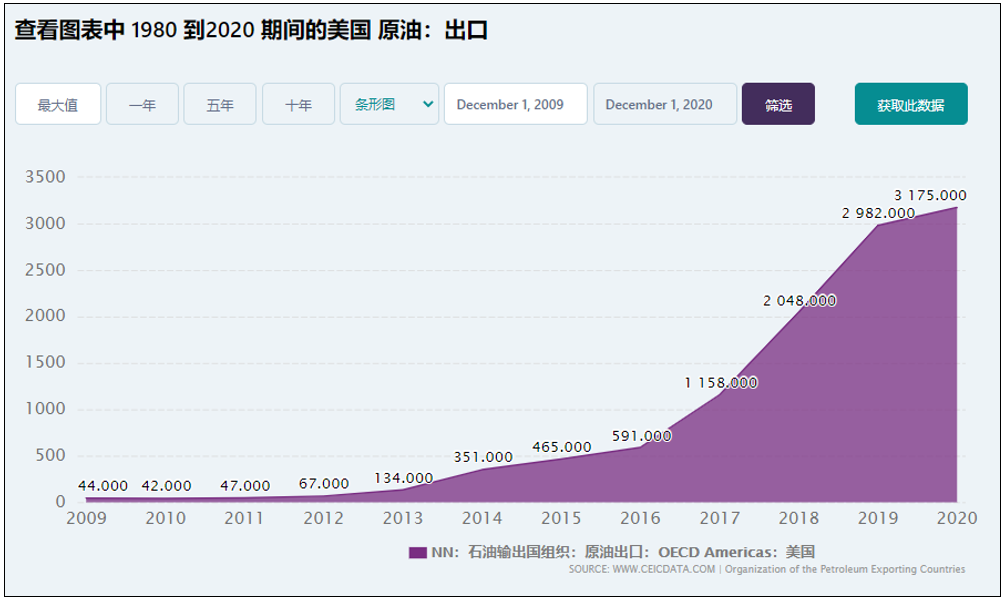Open the WWW.CEICDATA.COM source link
Image resolution: width=1005 pixels, height=601 pixels.
[x=664, y=569]
